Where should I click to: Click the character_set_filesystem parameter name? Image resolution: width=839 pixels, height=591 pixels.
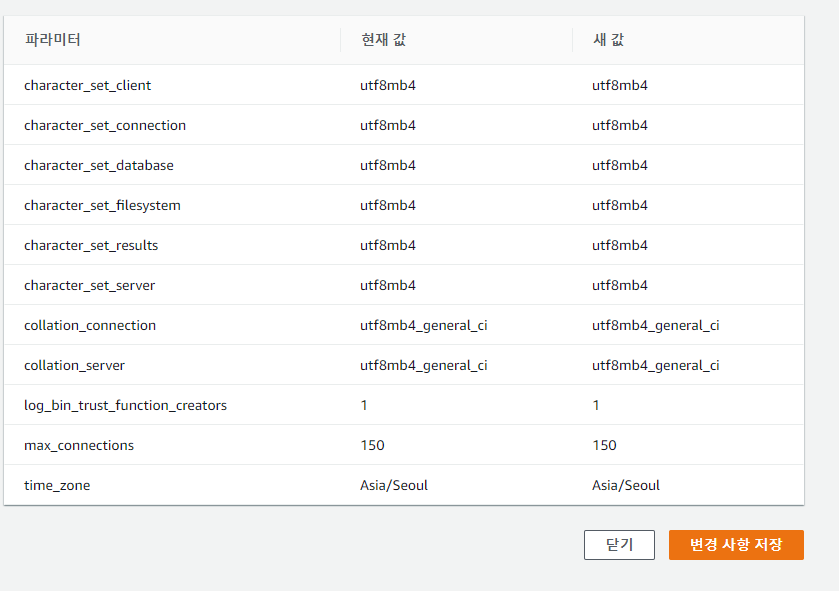(x=102, y=205)
